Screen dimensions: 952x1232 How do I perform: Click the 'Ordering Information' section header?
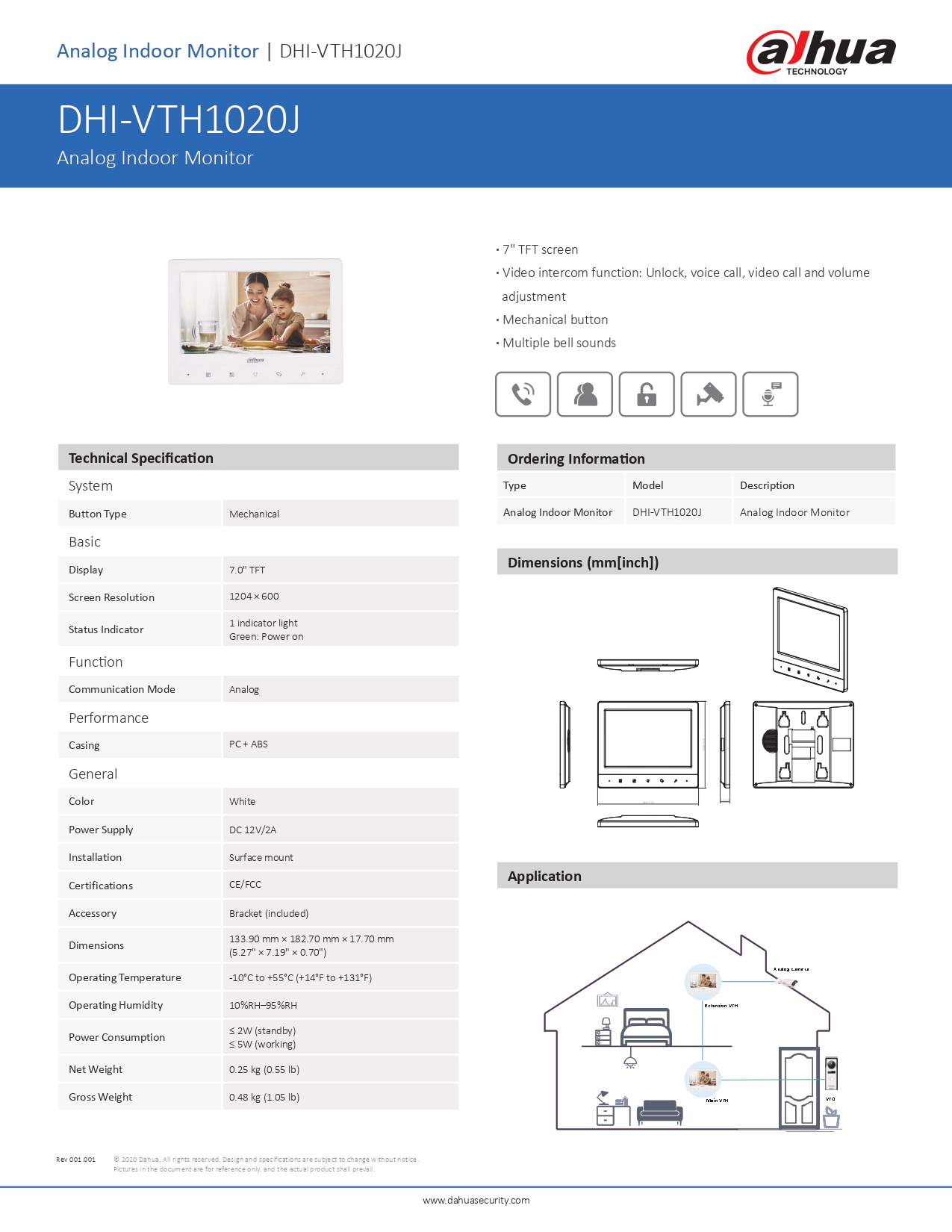pos(697,458)
